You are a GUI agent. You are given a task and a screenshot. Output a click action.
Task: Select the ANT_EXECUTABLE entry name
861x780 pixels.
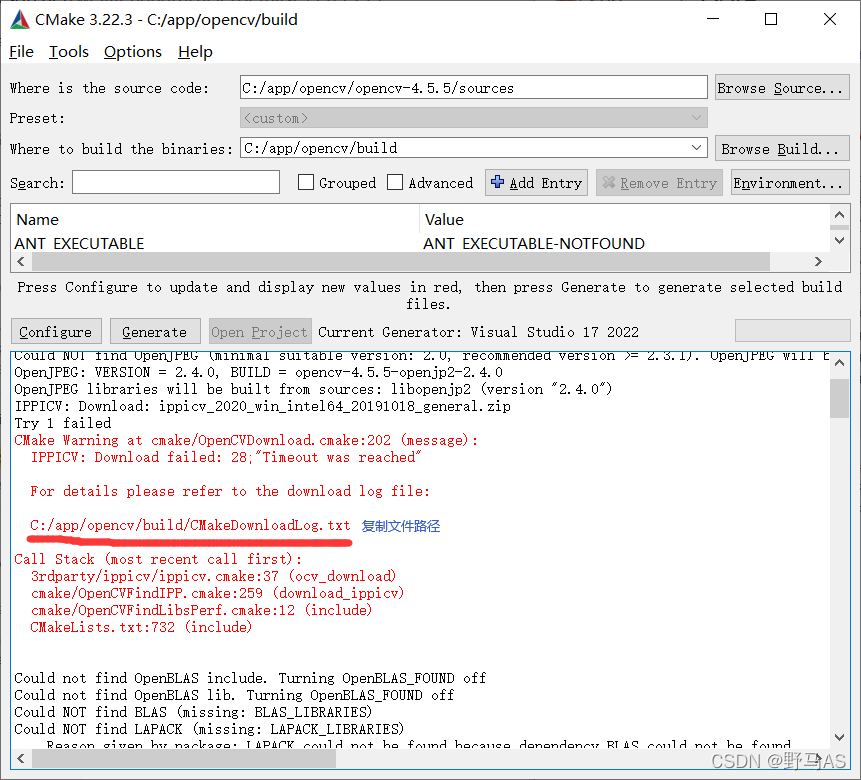pos(80,243)
